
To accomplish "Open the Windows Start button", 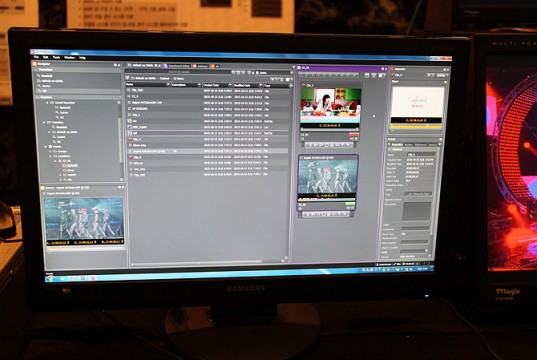I will click(51, 278).
